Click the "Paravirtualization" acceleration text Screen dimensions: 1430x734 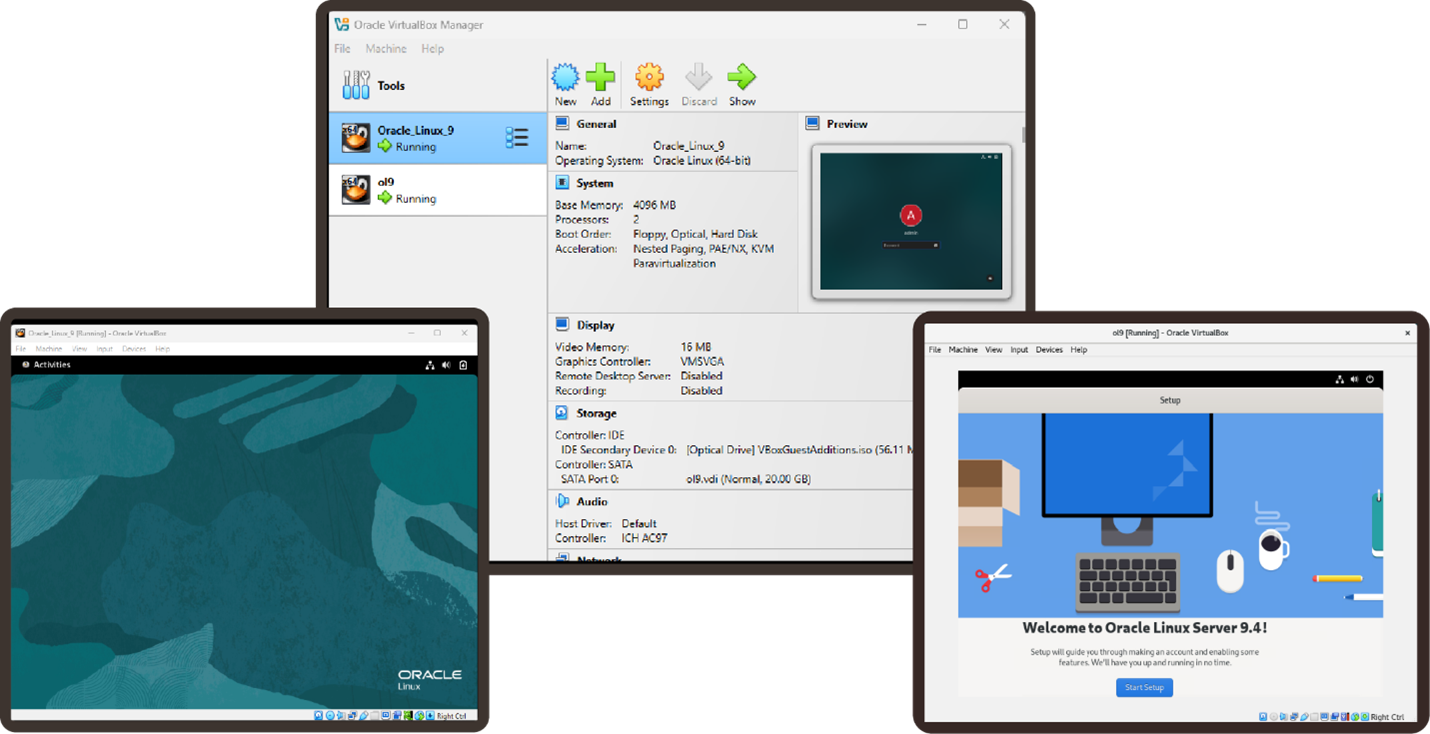tap(674, 264)
